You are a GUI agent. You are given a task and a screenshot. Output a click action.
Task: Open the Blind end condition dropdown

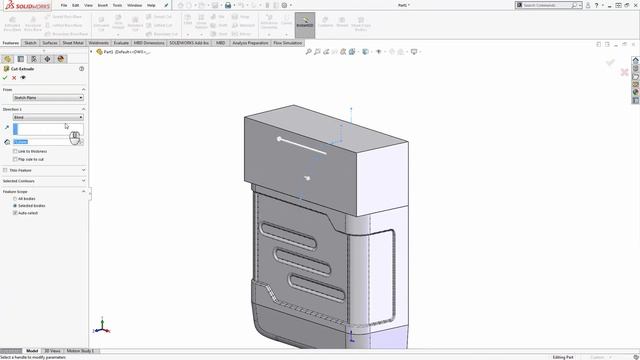(48, 118)
